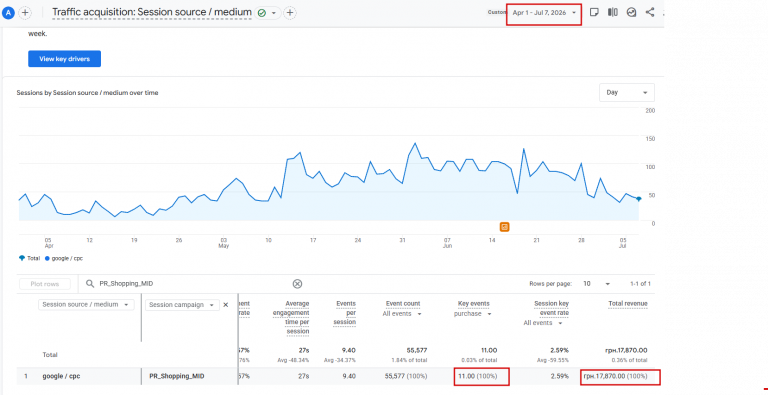Select the google / cpc row cell
Image resolution: width=768 pixels, height=395 pixels.
click(61, 376)
